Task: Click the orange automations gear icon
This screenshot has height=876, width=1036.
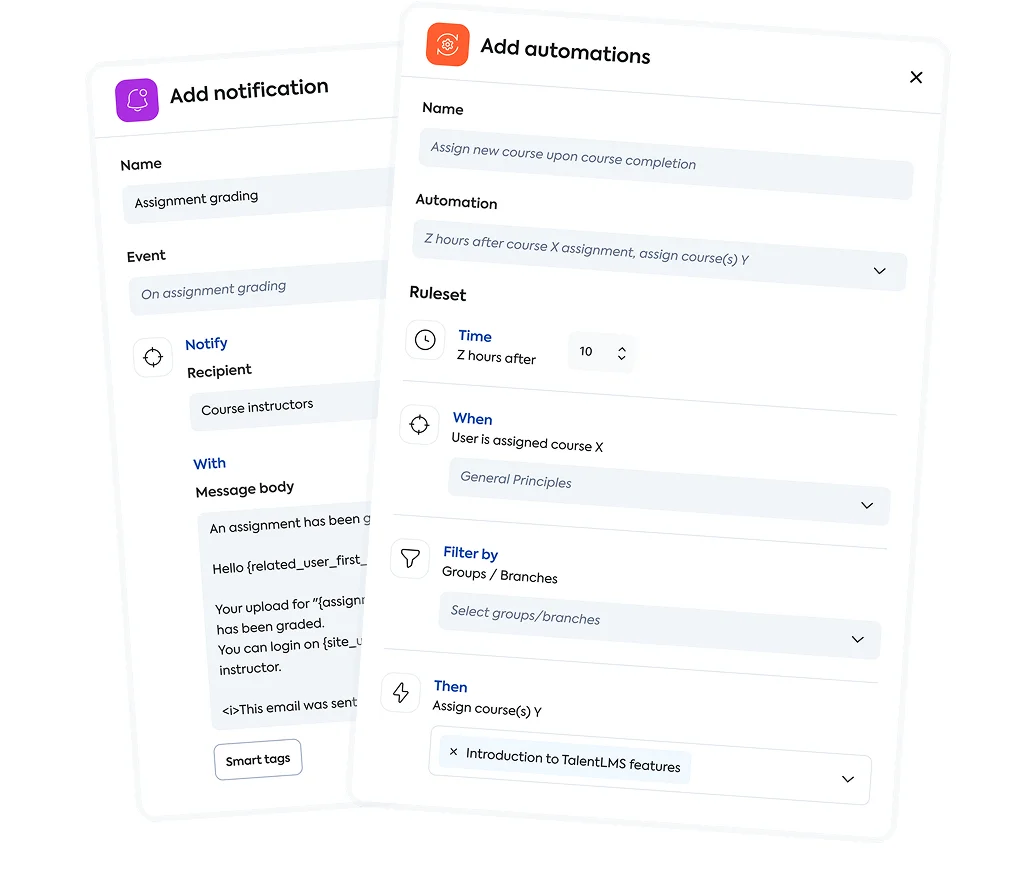Action: pos(447,45)
